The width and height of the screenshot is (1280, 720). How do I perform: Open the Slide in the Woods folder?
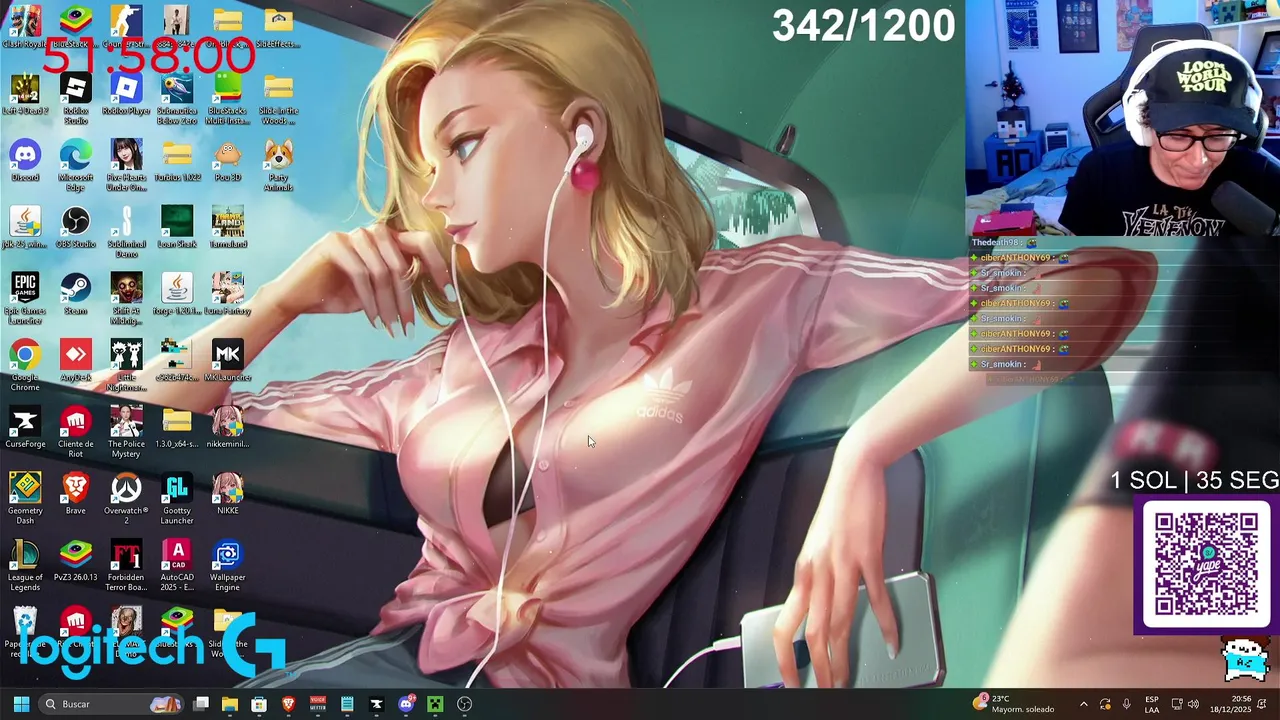tap(278, 99)
